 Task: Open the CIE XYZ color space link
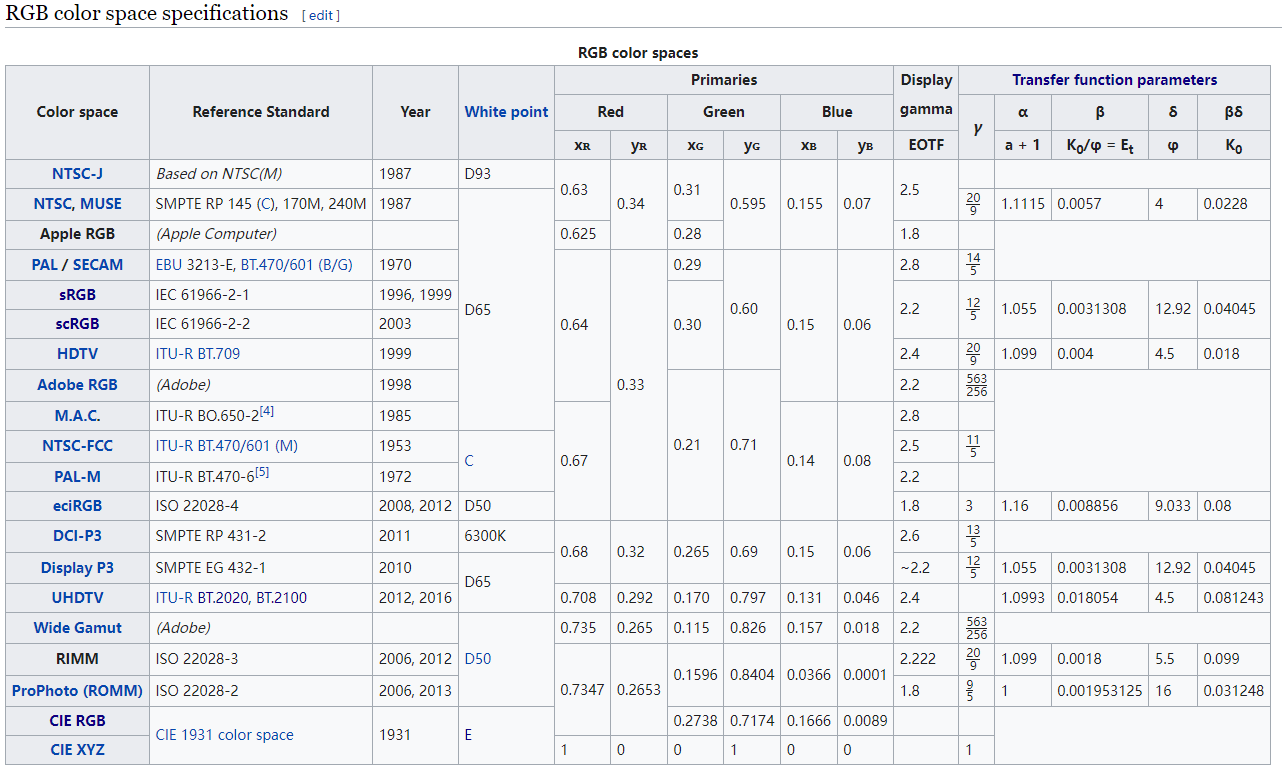pyautogui.click(x=77, y=750)
